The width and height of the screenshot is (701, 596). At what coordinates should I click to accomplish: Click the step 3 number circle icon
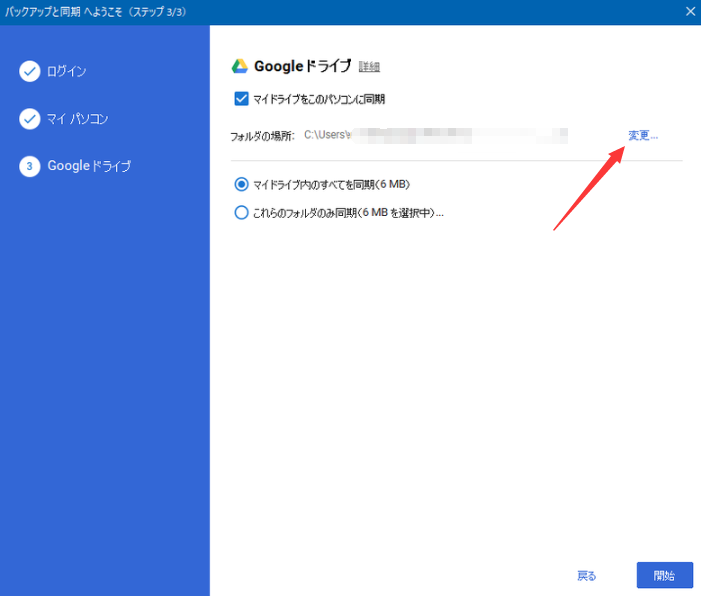point(30,166)
